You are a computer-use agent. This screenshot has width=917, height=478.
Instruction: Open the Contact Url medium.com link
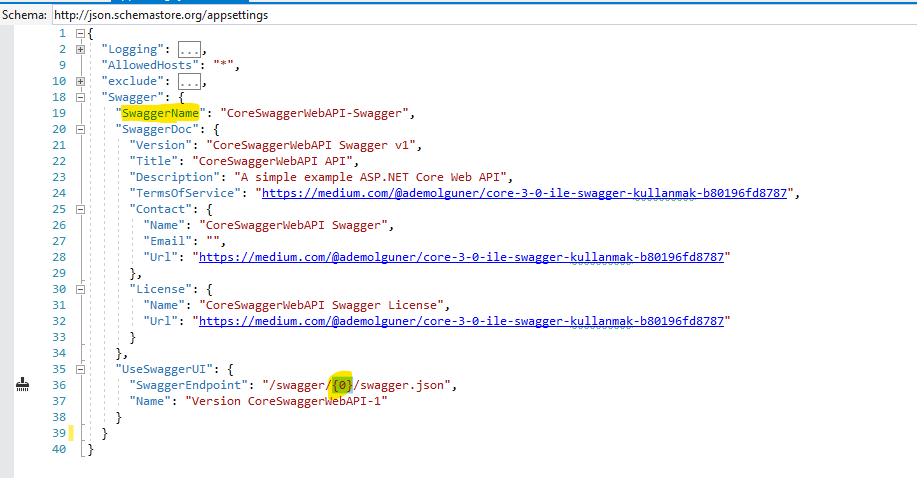(461, 257)
